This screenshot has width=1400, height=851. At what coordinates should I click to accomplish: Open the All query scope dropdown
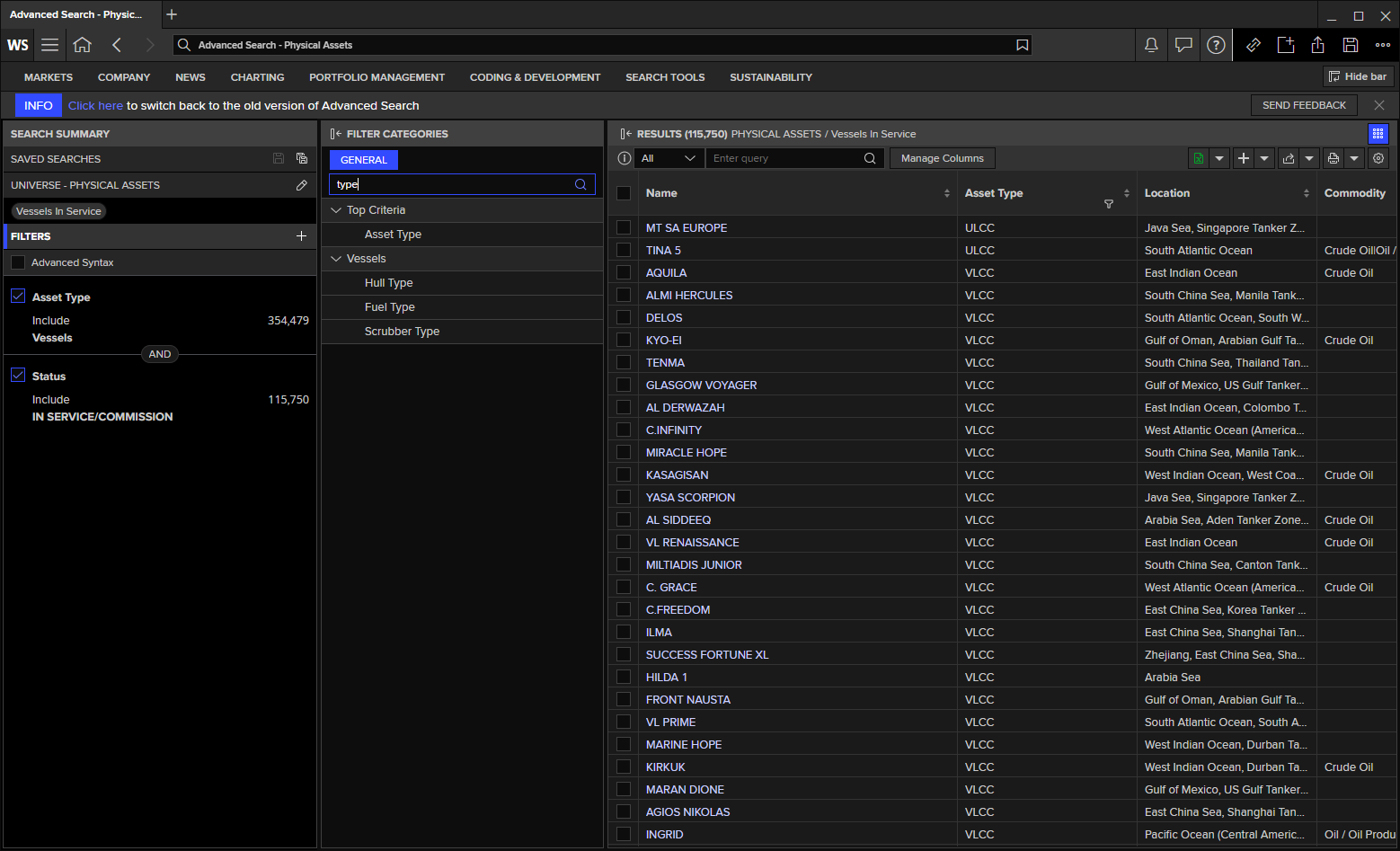click(669, 158)
